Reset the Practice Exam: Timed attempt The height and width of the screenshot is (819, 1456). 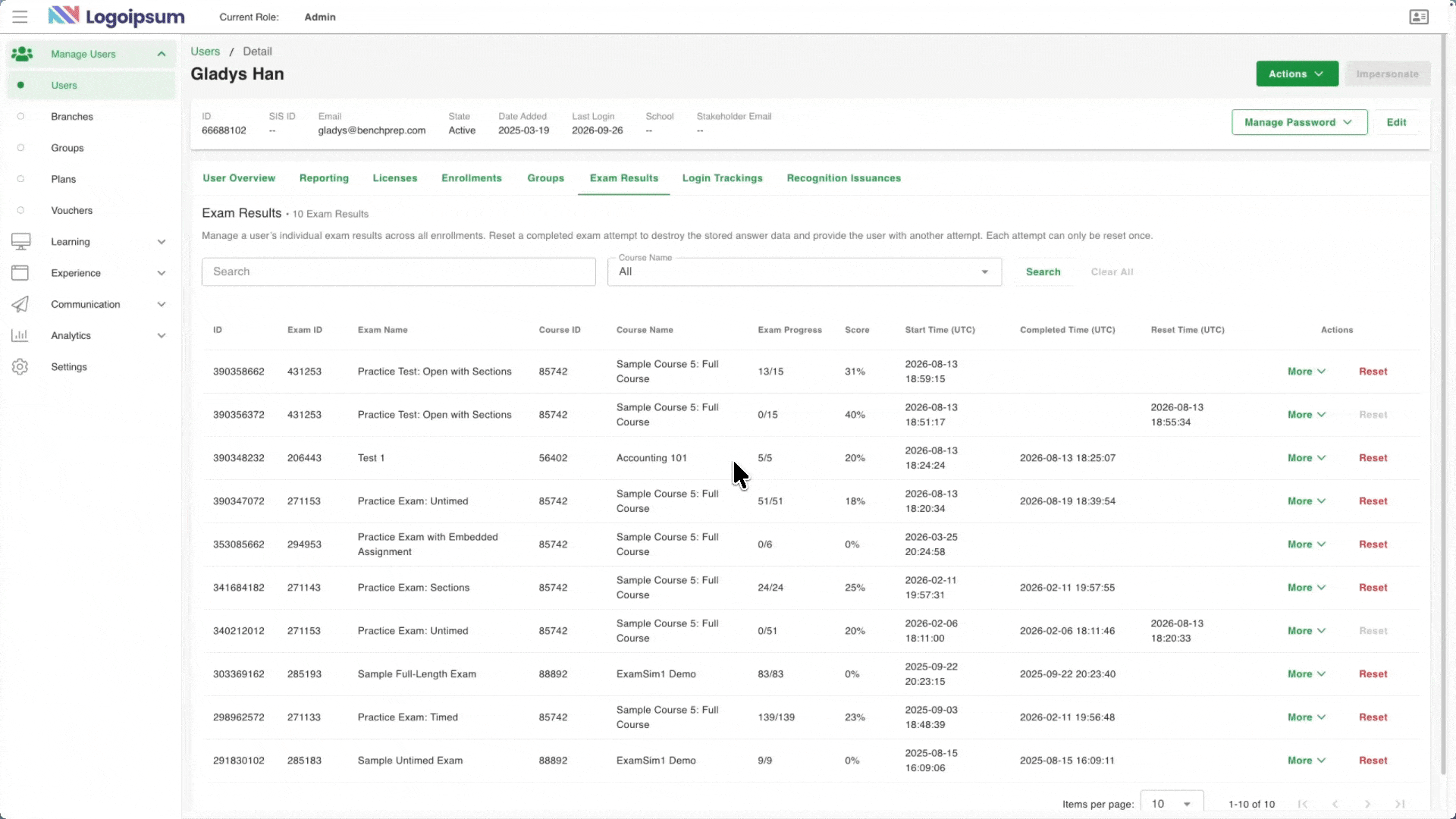click(1373, 717)
